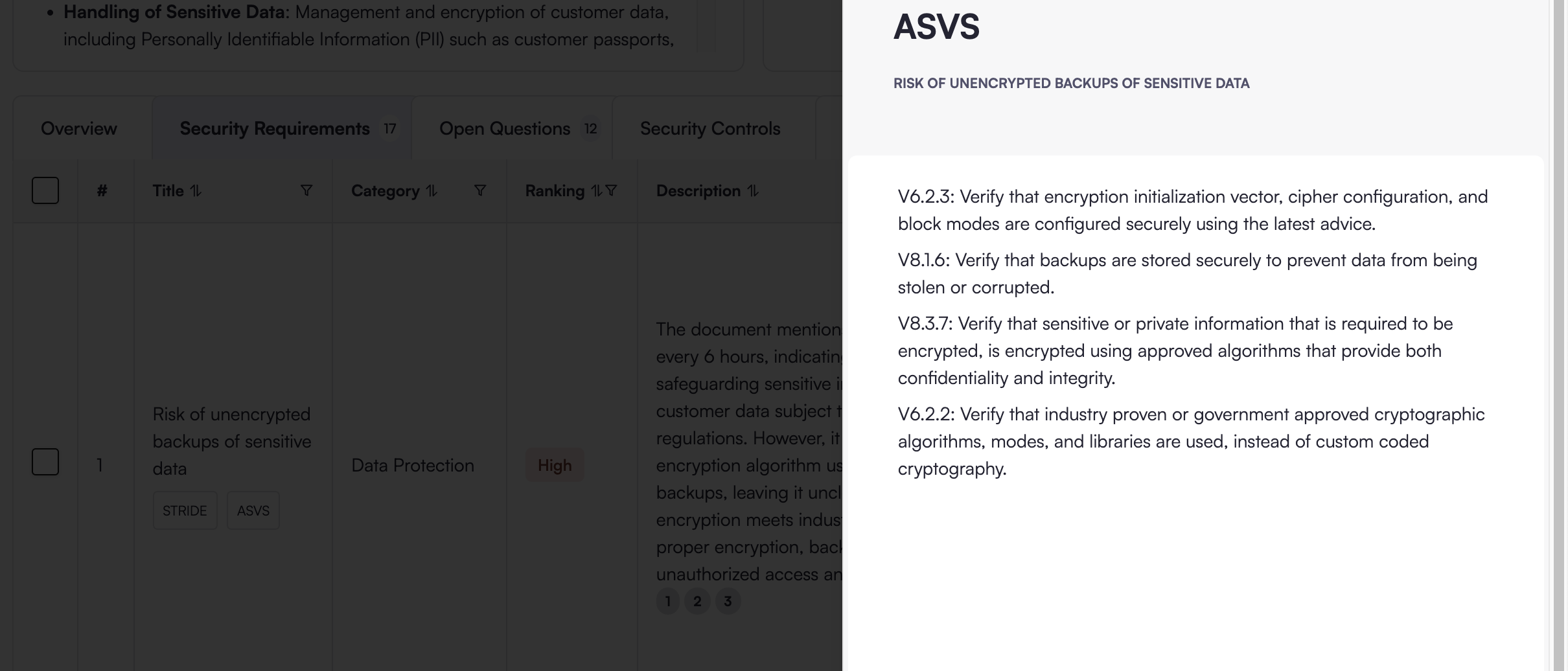Sort rows by Category
Screen dimensions: 1568x671
point(432,191)
